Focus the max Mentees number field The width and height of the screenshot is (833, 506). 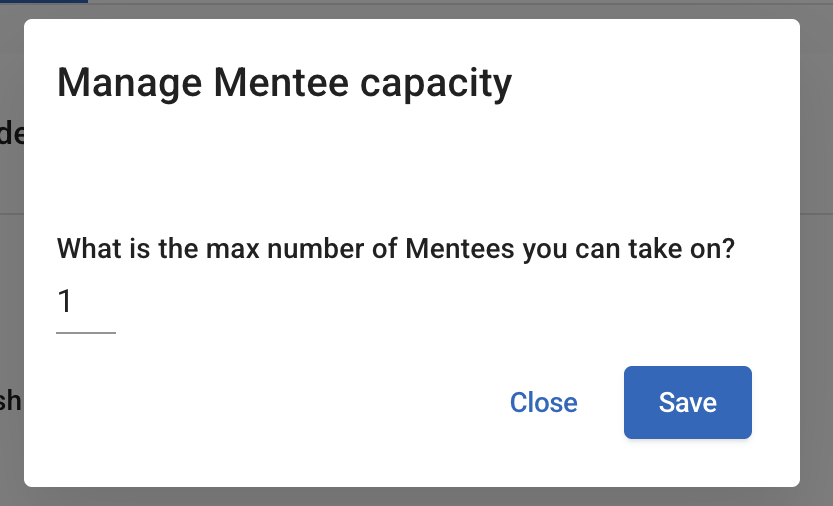[85, 303]
